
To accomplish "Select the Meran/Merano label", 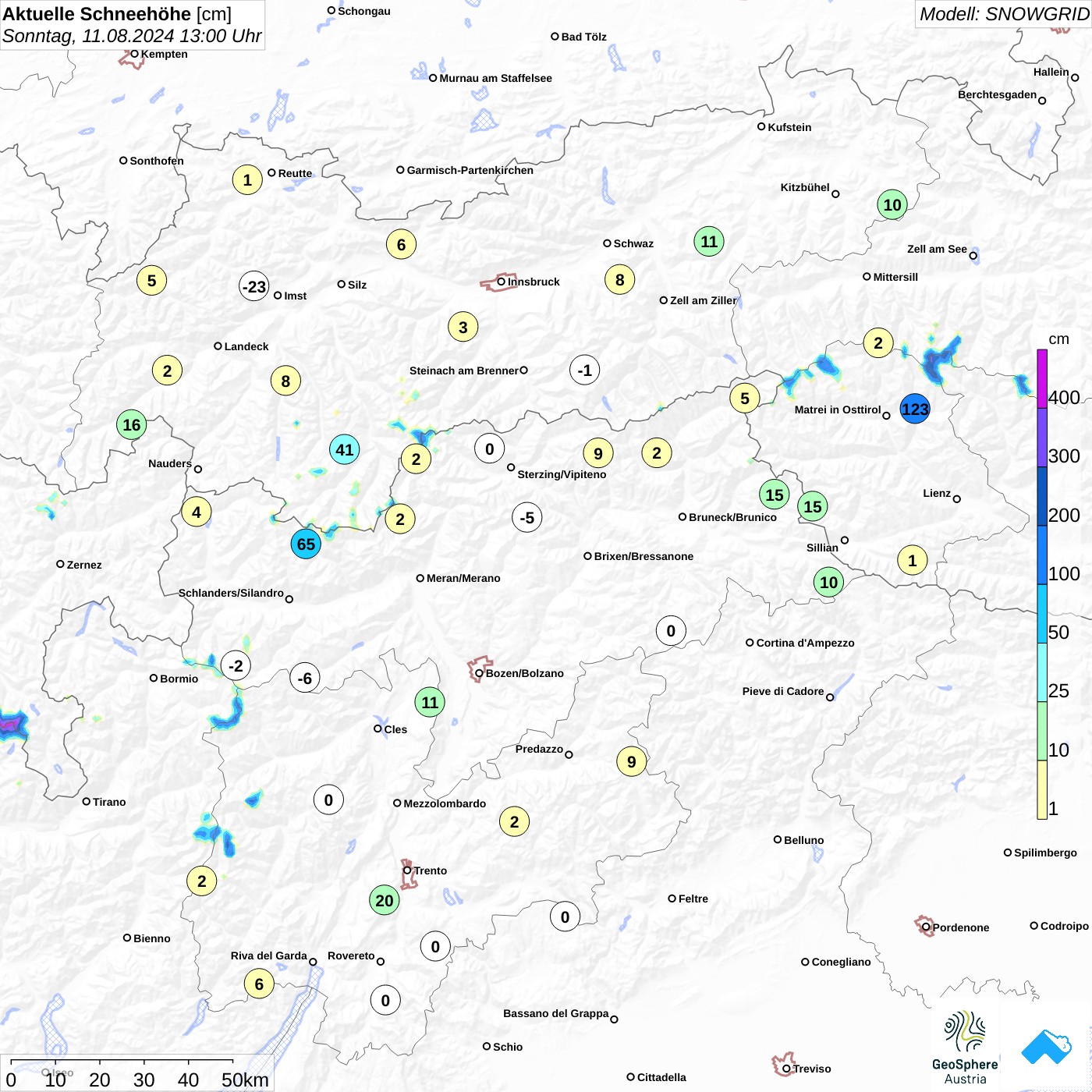I will click(x=463, y=578).
